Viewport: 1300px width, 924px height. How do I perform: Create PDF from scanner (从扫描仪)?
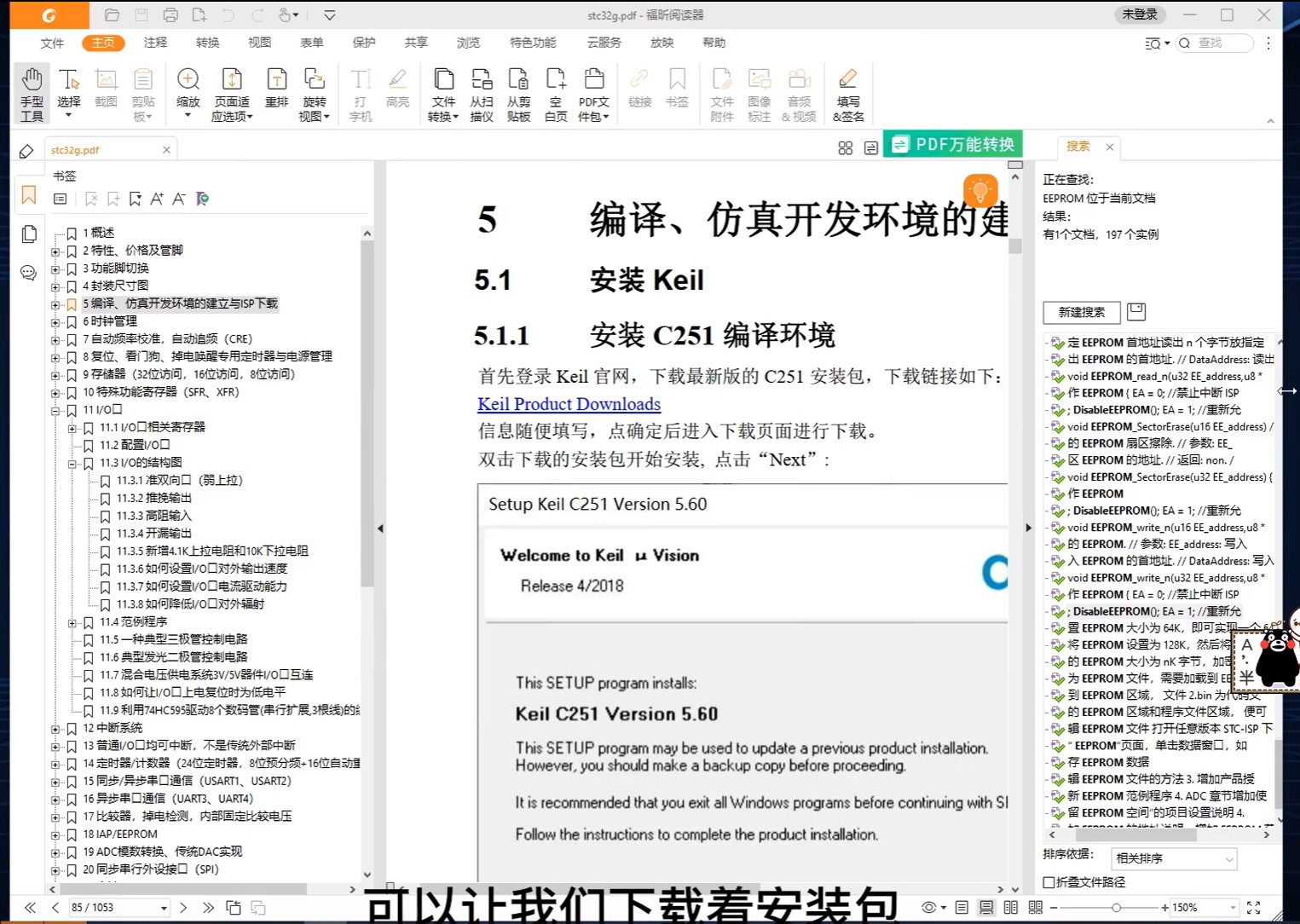coord(482,94)
